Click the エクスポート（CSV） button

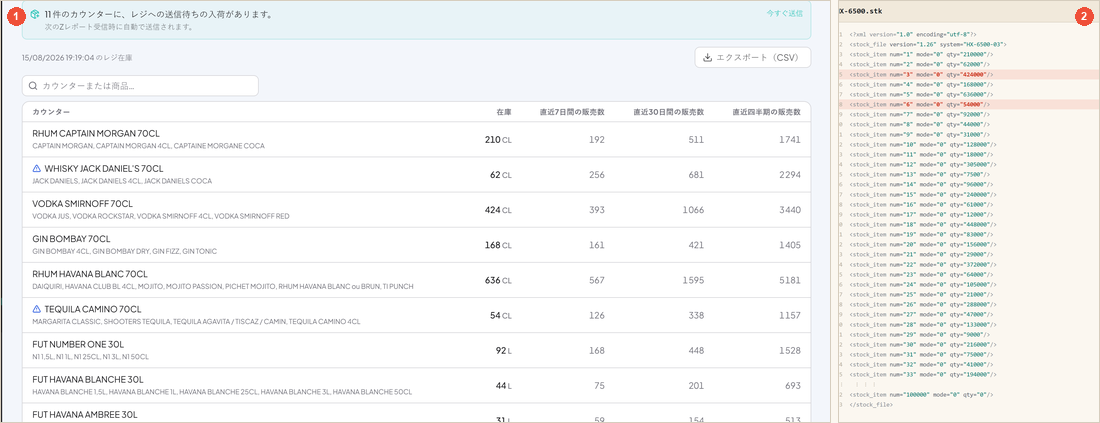click(x=753, y=58)
